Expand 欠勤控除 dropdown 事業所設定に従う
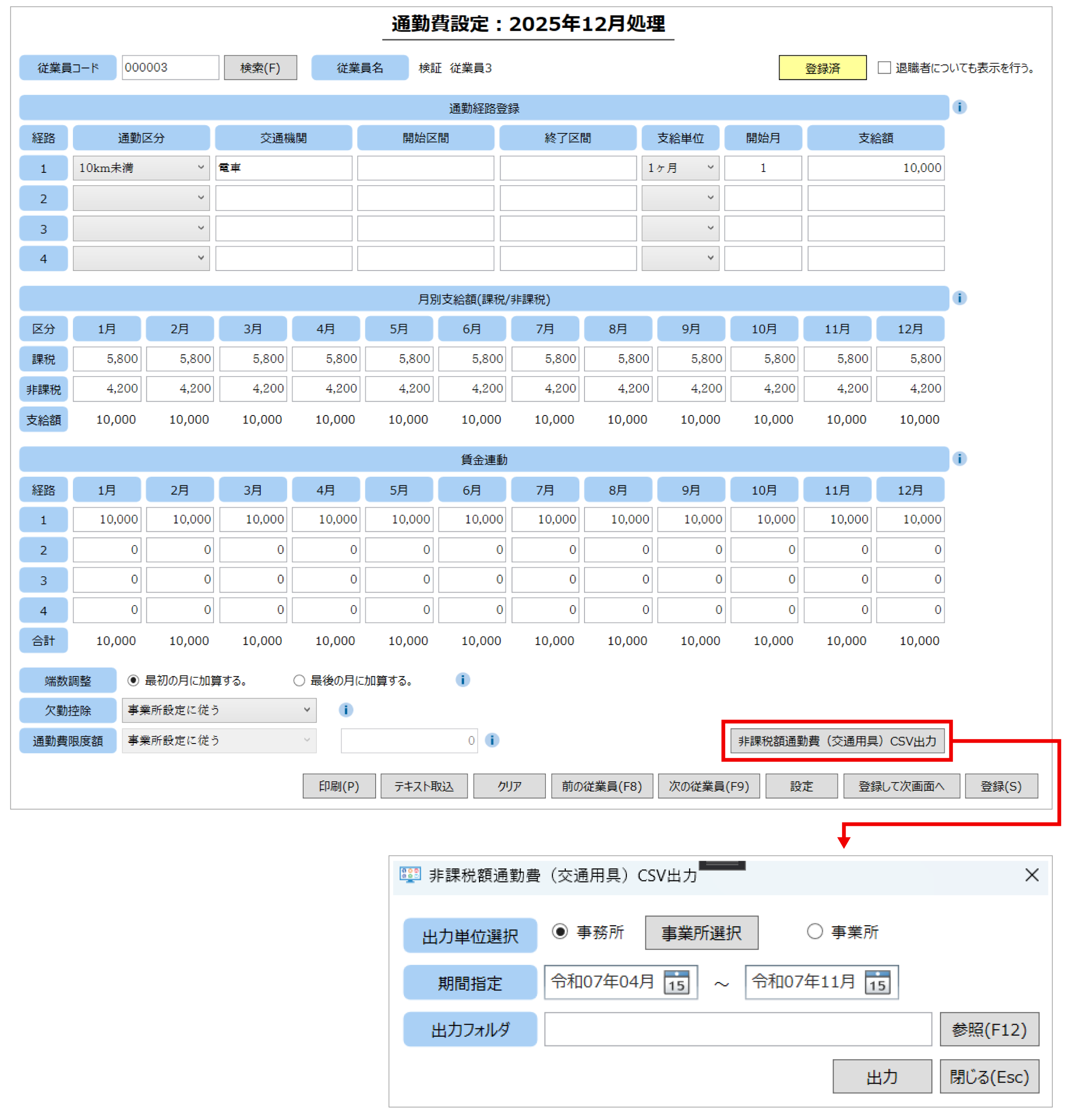The image size is (1072, 1120). pyautogui.click(x=219, y=710)
